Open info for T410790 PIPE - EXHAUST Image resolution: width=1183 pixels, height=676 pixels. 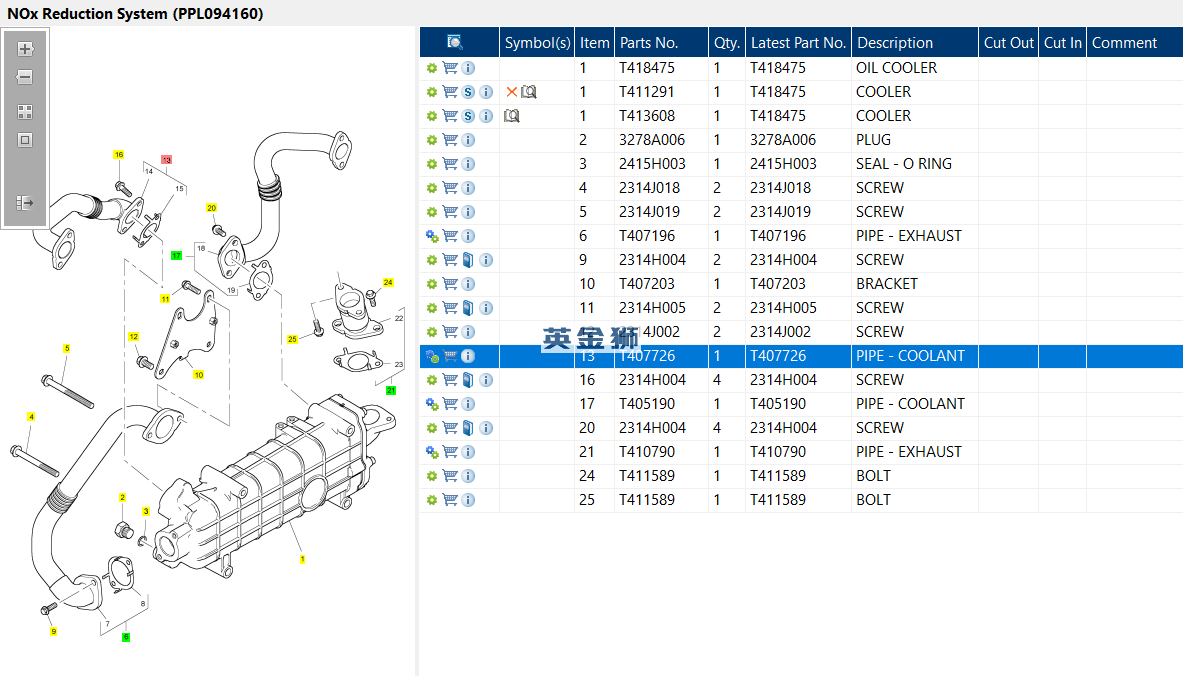[x=469, y=452]
